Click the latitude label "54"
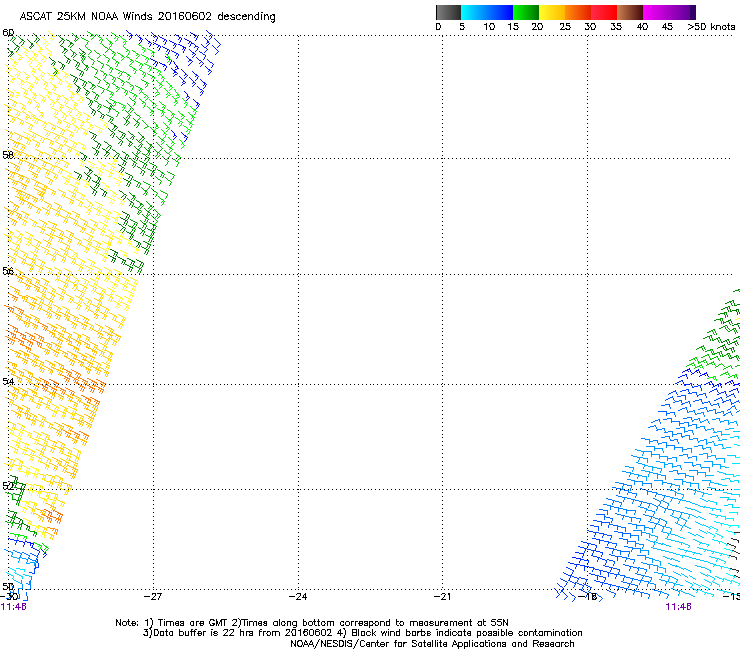The image size is (740, 650). tap(8, 381)
